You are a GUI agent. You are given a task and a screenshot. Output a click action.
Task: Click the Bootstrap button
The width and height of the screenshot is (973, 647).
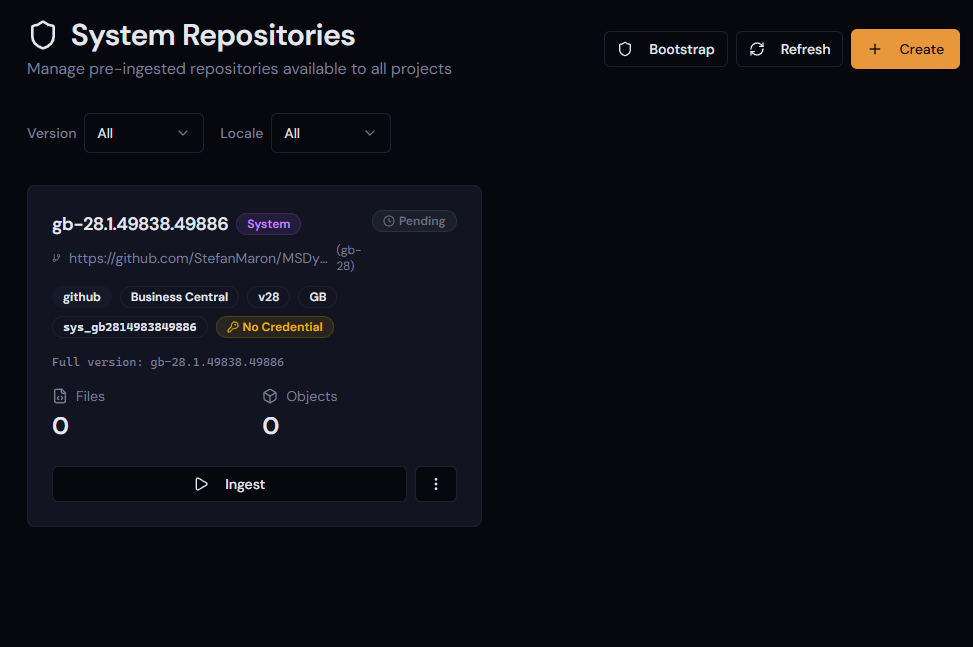tap(665, 49)
